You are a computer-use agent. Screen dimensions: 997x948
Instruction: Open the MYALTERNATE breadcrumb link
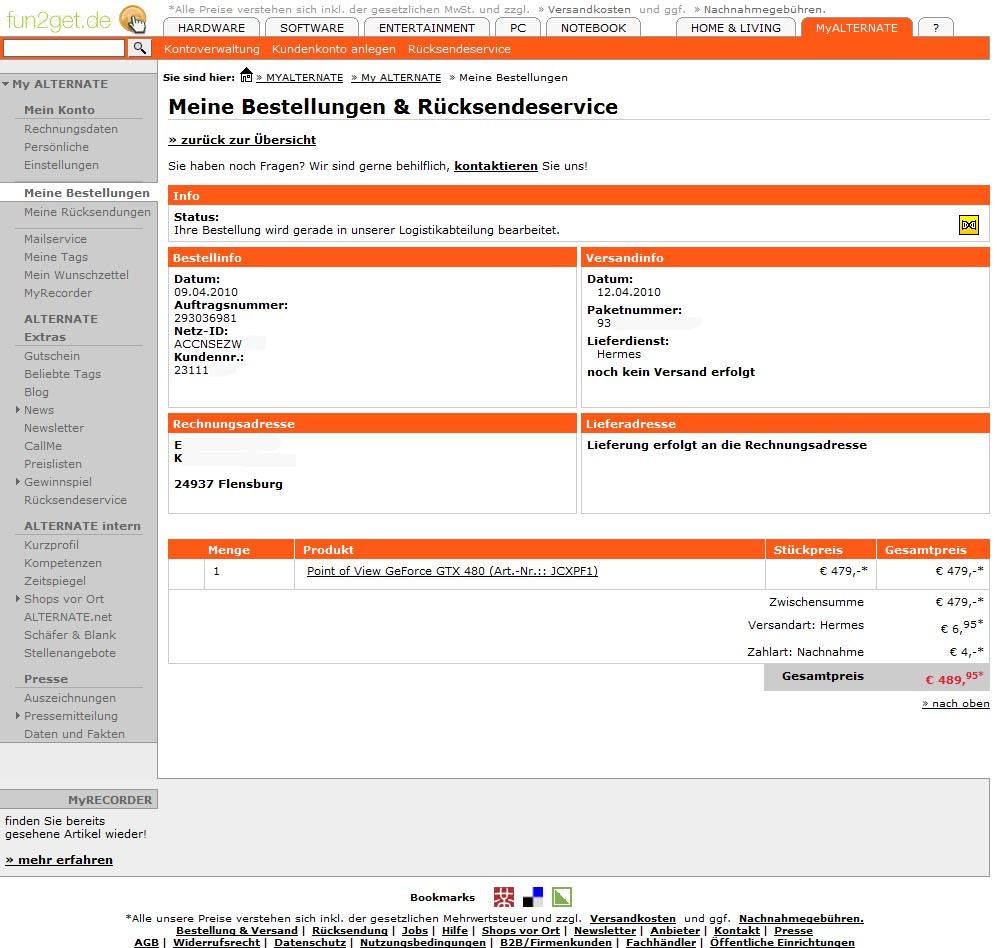299,78
